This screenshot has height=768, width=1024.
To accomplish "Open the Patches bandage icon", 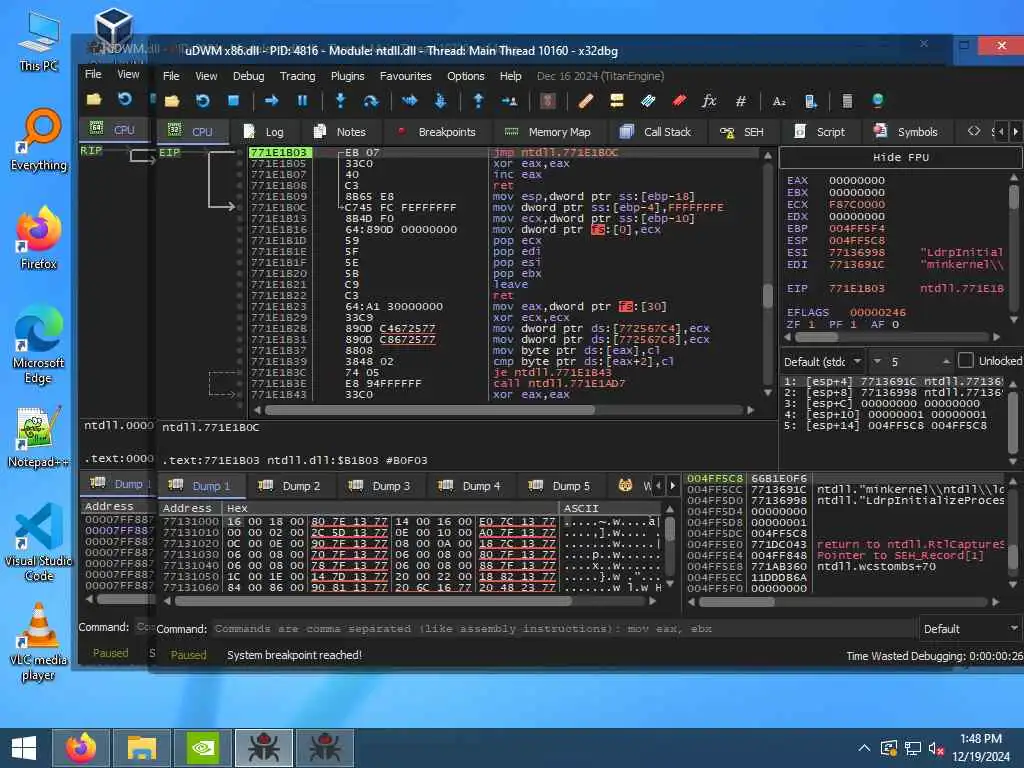I will point(586,101).
